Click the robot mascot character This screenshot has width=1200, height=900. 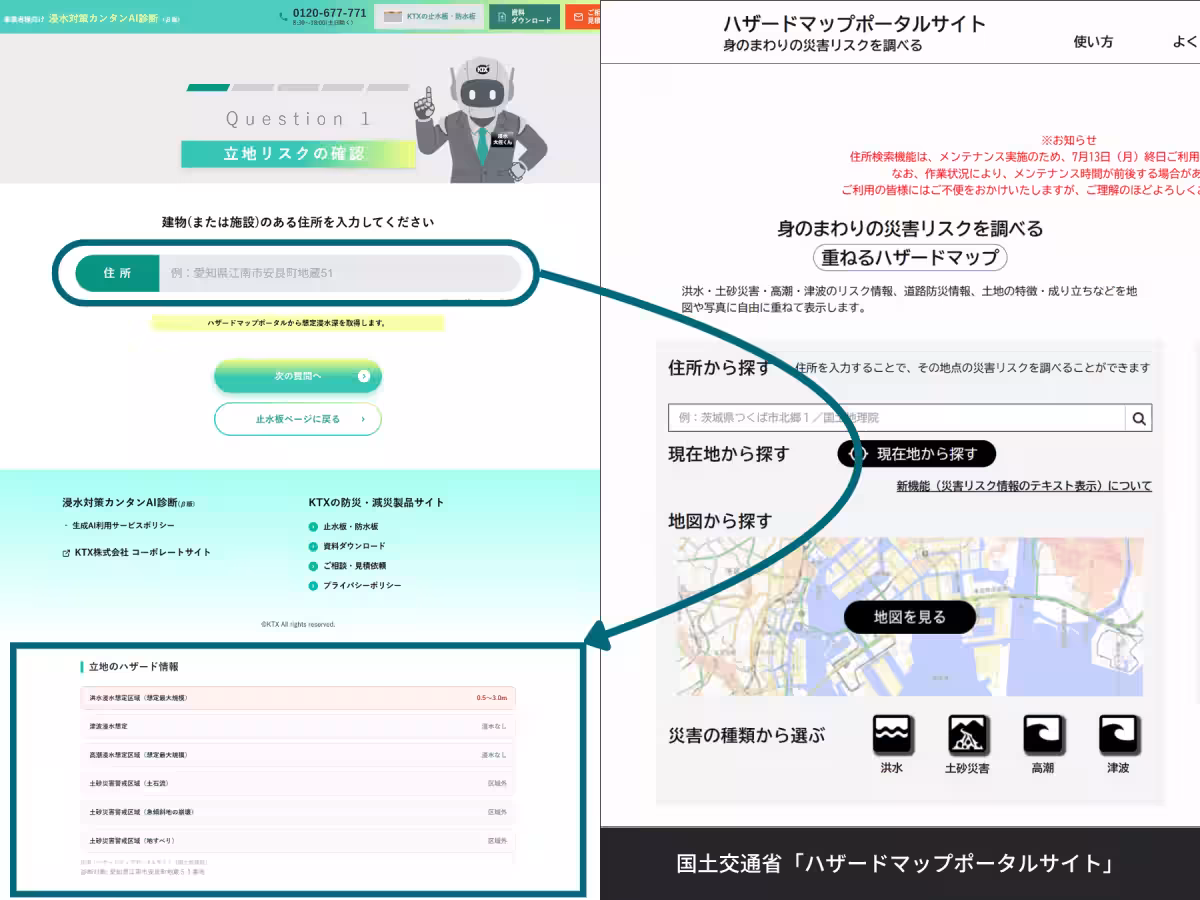pyautogui.click(x=480, y=119)
